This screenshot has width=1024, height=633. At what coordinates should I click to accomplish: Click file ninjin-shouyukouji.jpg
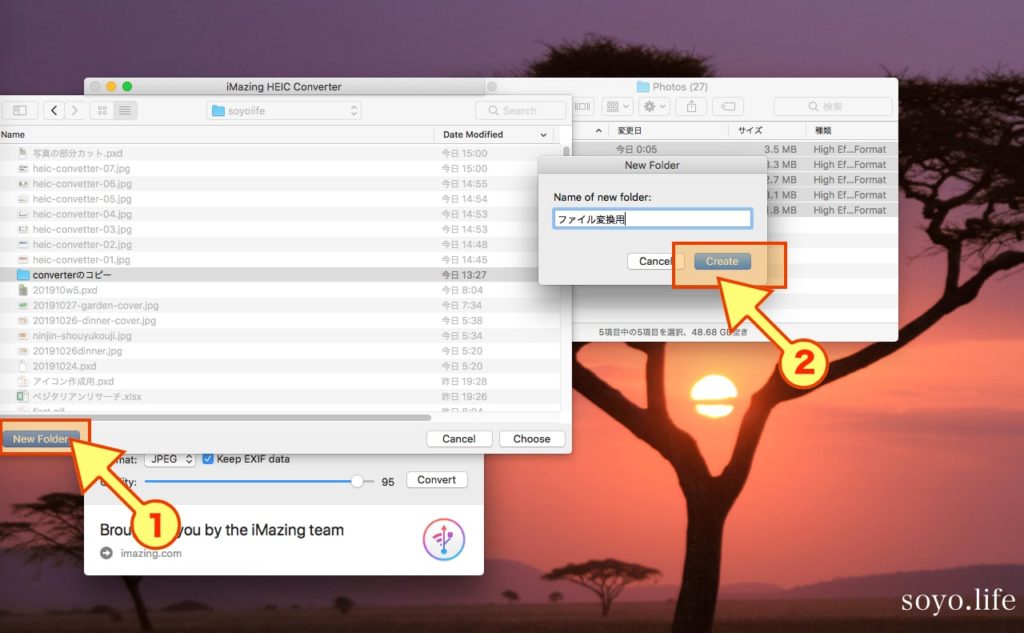coord(82,336)
